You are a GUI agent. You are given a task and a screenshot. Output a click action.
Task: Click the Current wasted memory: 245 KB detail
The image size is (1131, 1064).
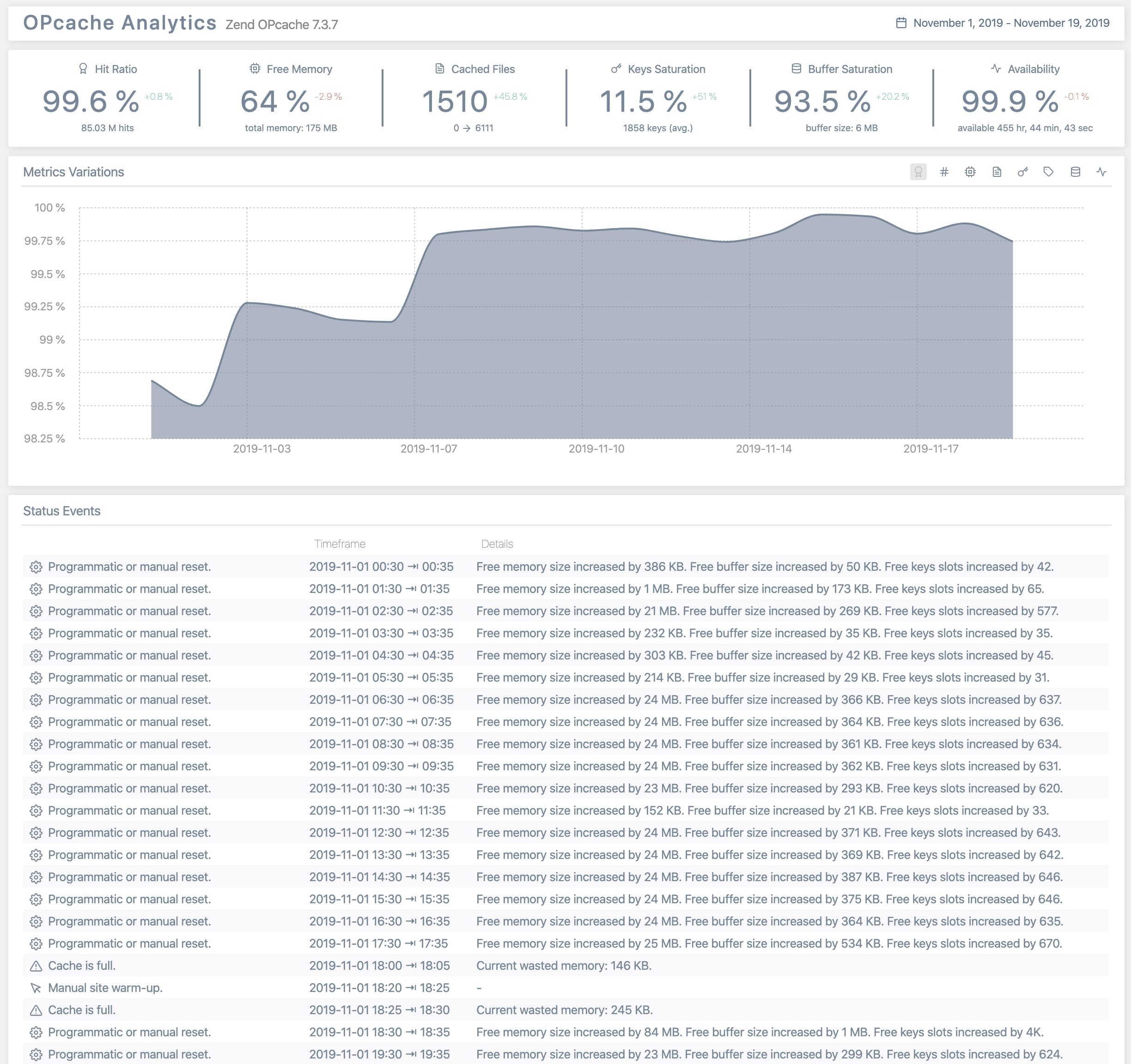coord(565,1010)
